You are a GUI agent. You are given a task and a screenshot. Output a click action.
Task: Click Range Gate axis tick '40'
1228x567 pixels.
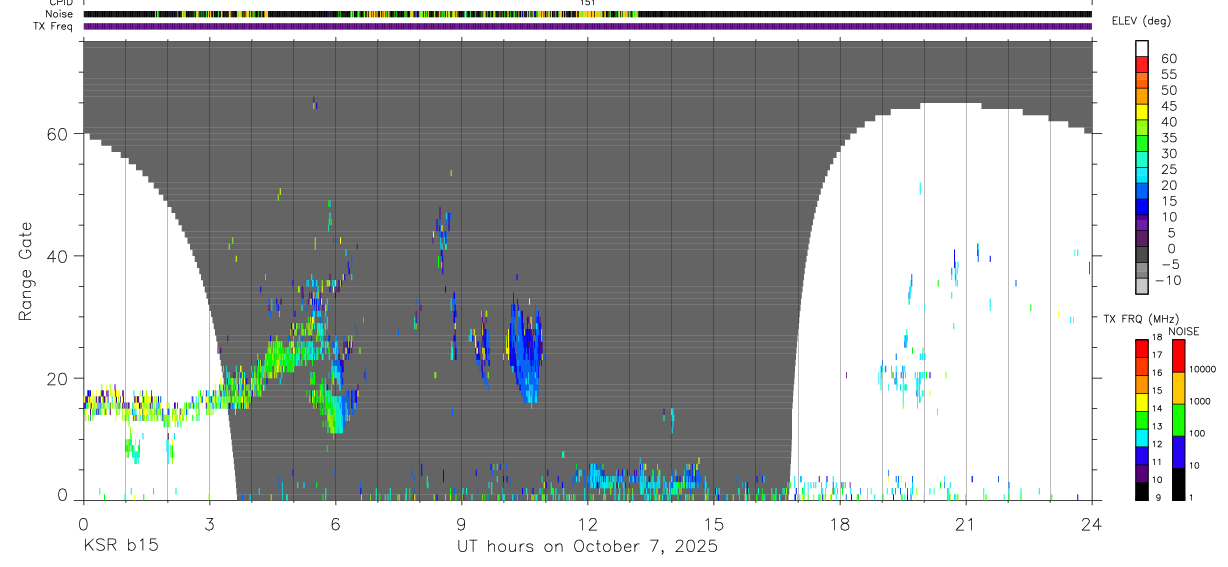point(57,256)
